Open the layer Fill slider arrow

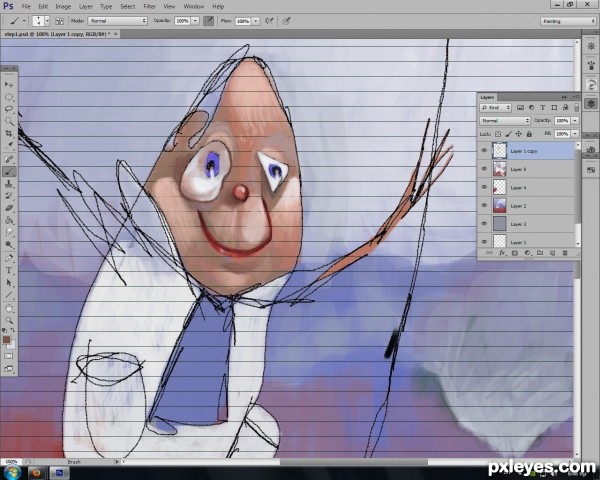click(575, 134)
